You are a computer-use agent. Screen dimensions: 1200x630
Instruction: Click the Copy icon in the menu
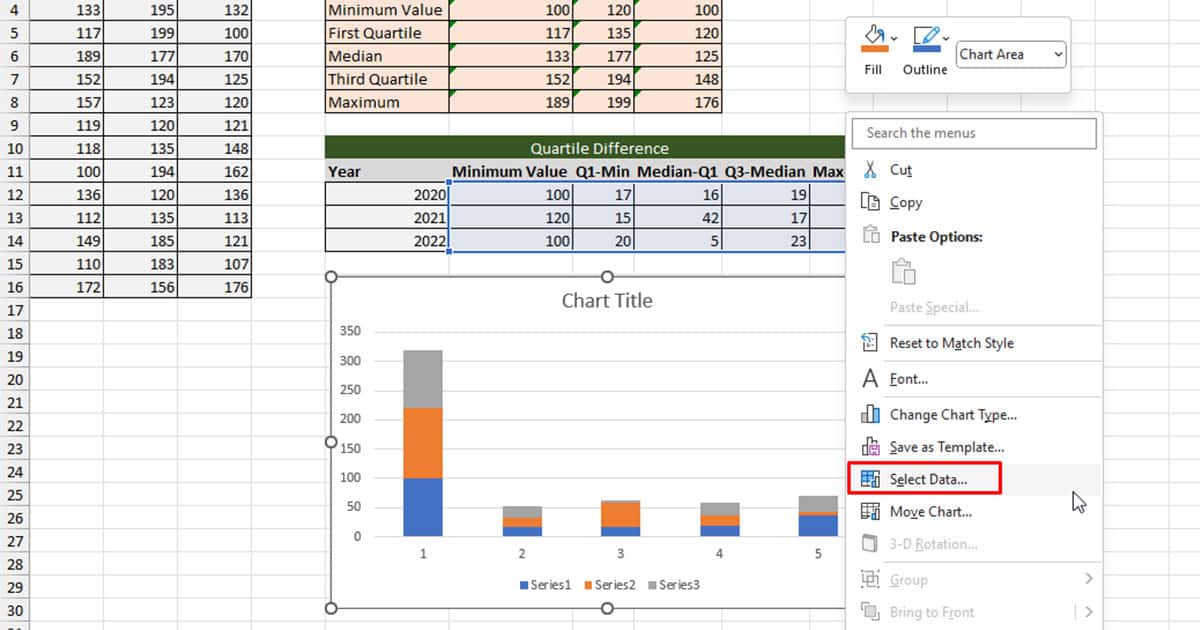tap(872, 202)
